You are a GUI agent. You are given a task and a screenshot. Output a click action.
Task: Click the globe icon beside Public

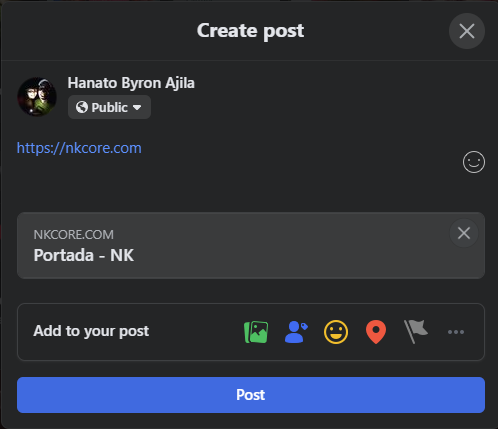point(82,107)
